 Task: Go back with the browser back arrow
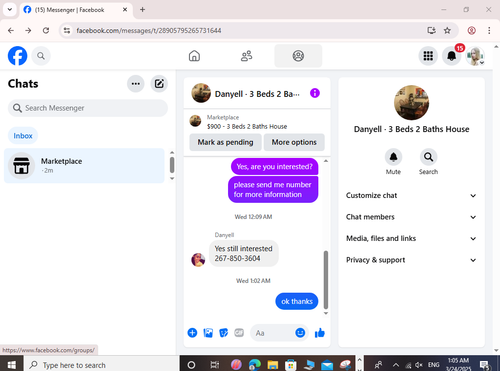11,30
